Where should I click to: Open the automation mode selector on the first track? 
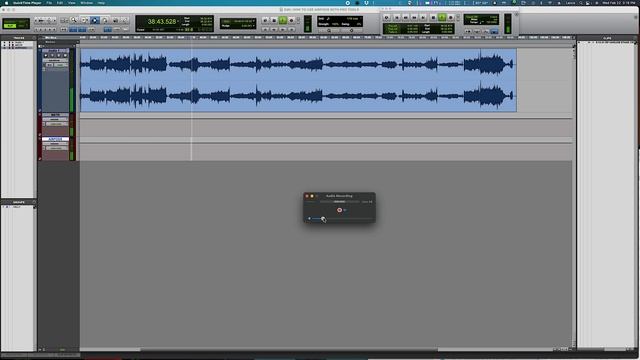(x=60, y=65)
